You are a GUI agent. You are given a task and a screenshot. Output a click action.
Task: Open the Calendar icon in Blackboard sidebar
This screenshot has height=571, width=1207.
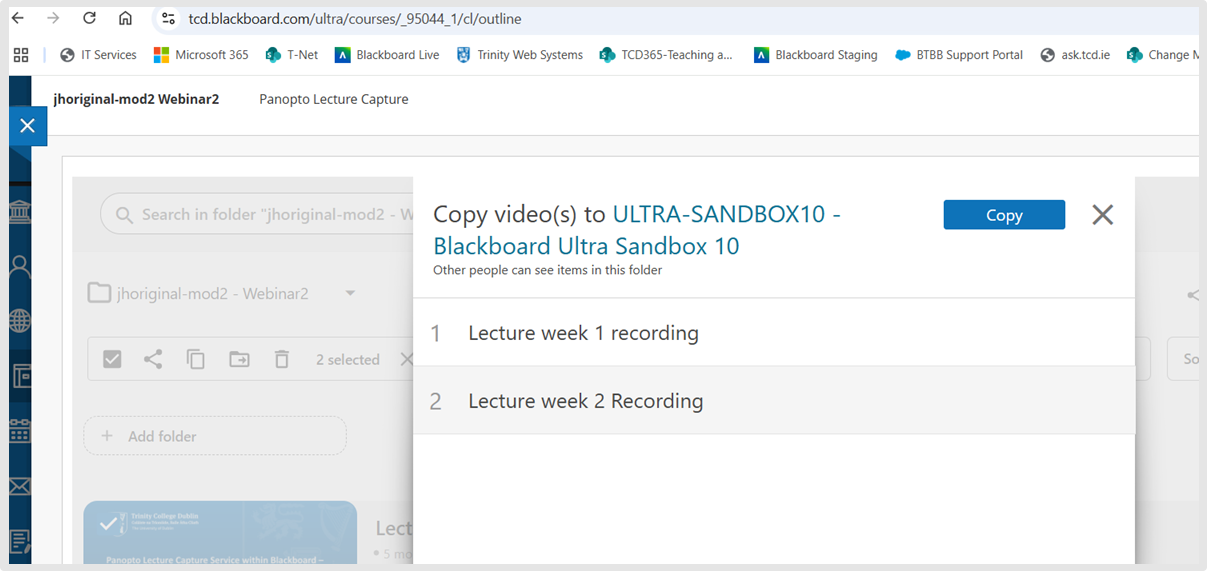(x=20, y=431)
